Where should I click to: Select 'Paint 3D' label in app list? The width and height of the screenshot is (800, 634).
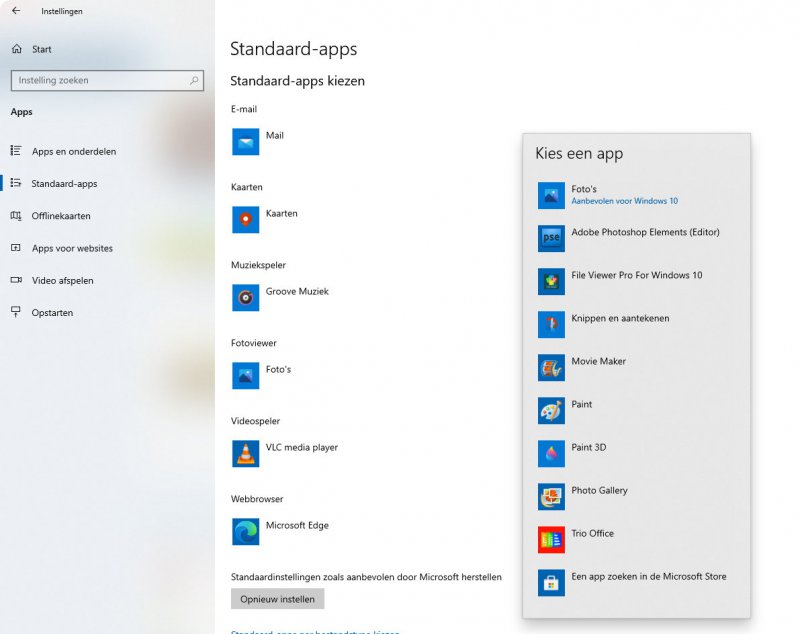pos(589,447)
